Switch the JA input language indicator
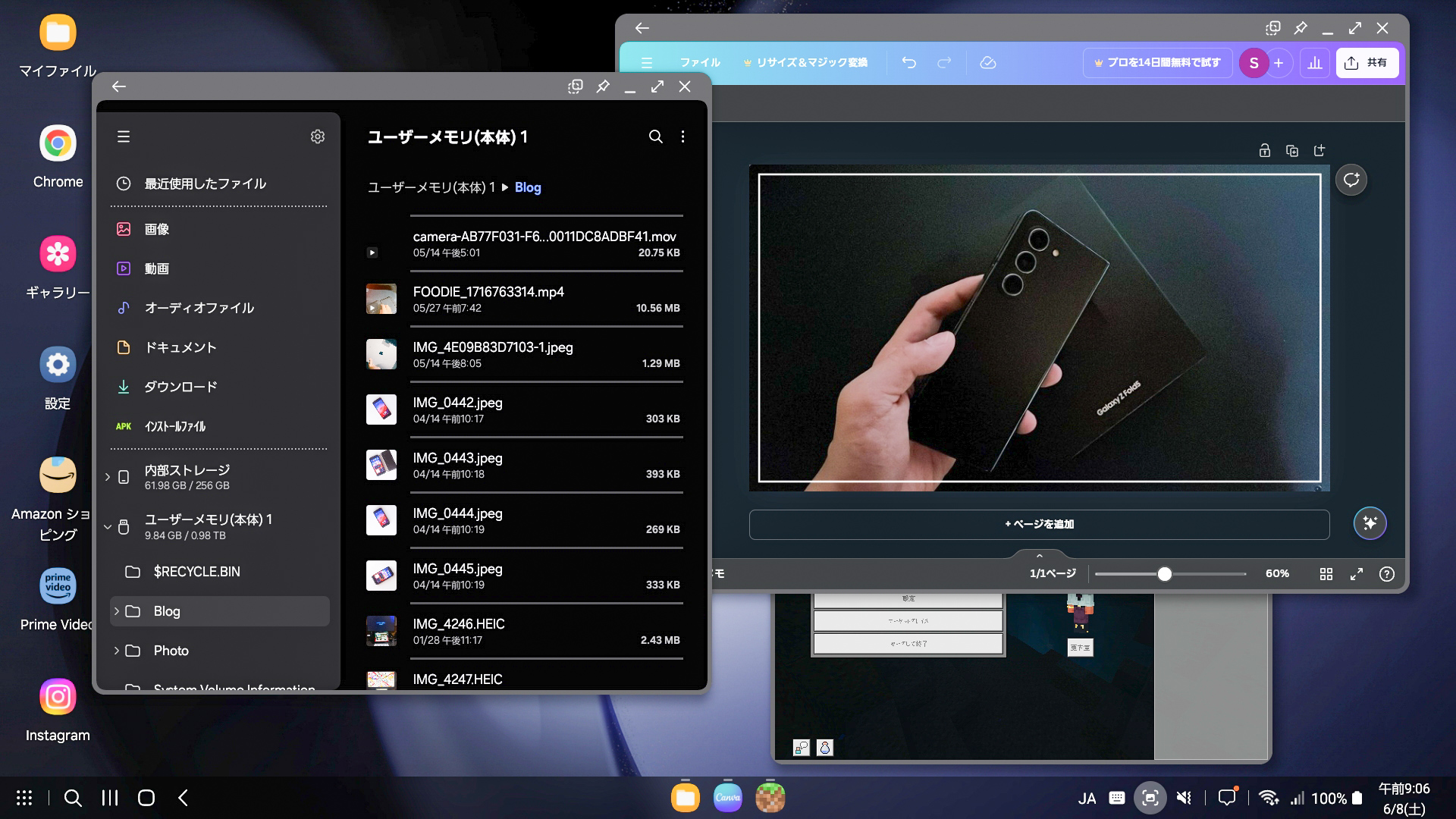Viewport: 1456px width, 819px height. (1087, 798)
